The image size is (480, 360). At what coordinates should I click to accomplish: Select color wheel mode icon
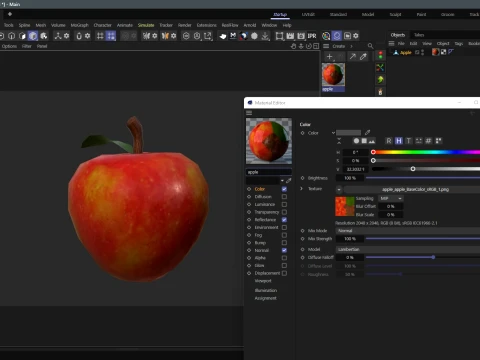coord(356,141)
